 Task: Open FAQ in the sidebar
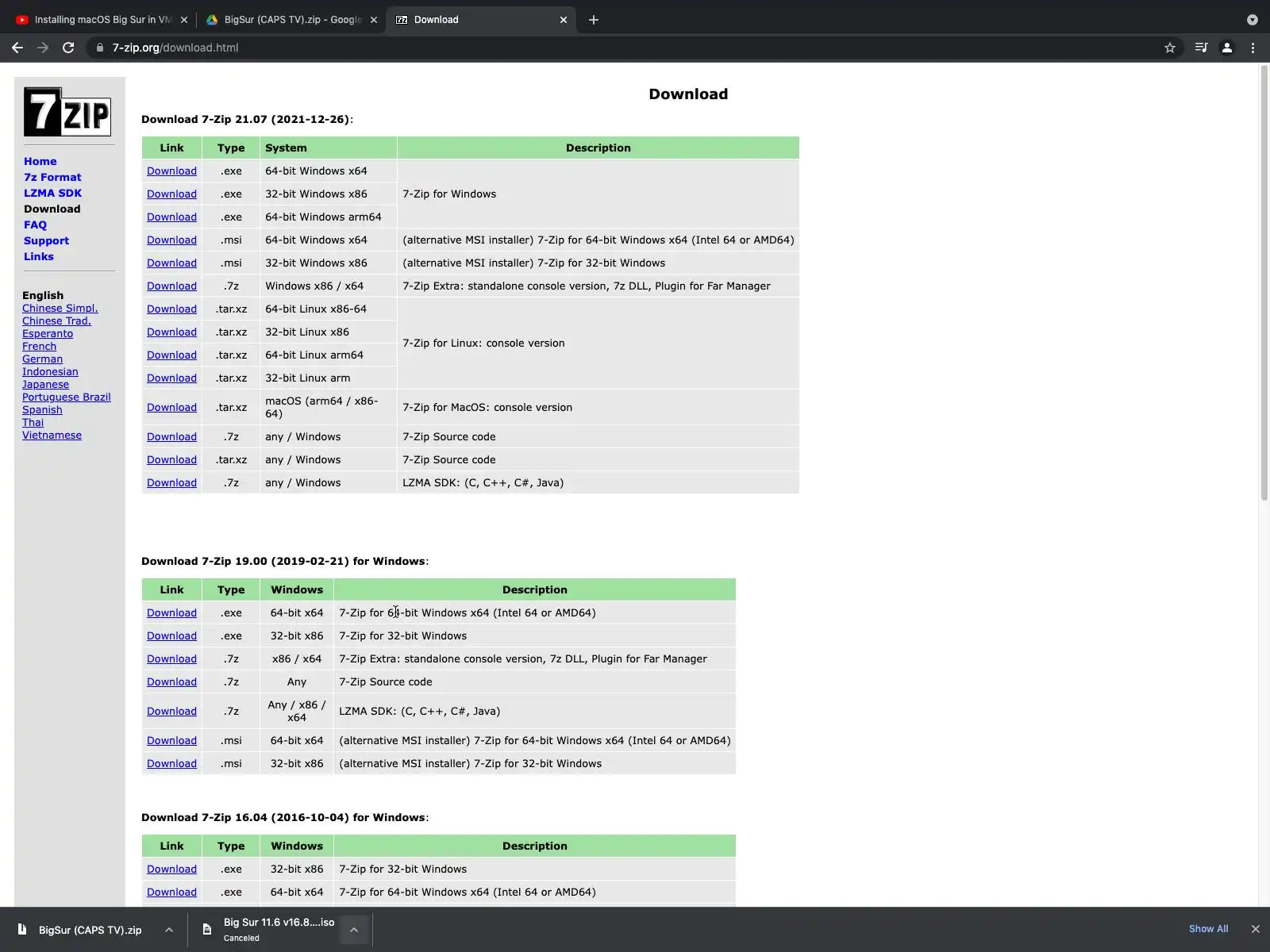click(35, 225)
